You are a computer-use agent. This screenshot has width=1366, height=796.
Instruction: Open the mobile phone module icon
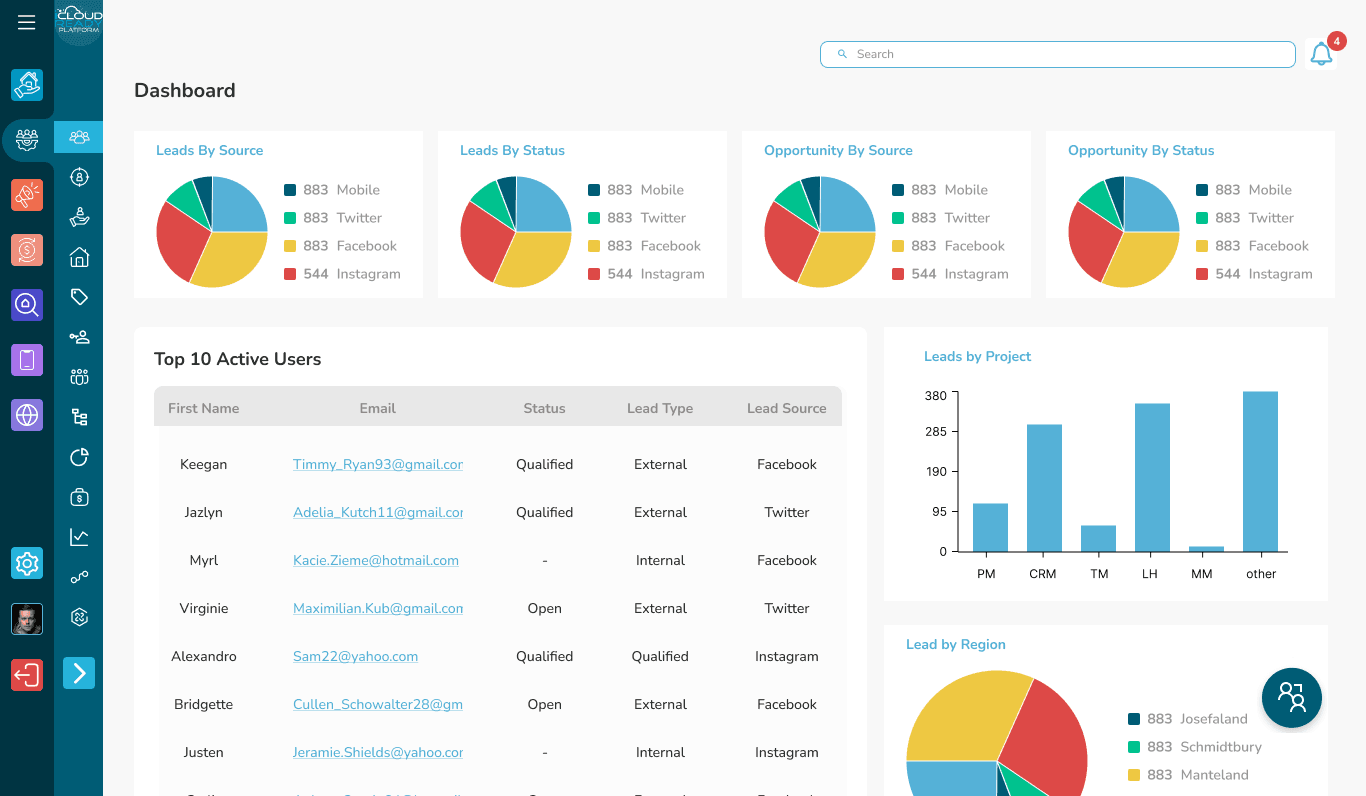pos(27,360)
